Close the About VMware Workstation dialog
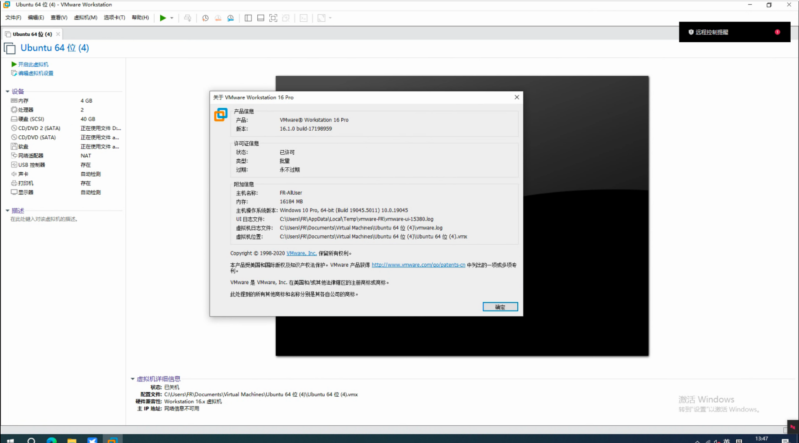The image size is (799, 443). pos(517,97)
